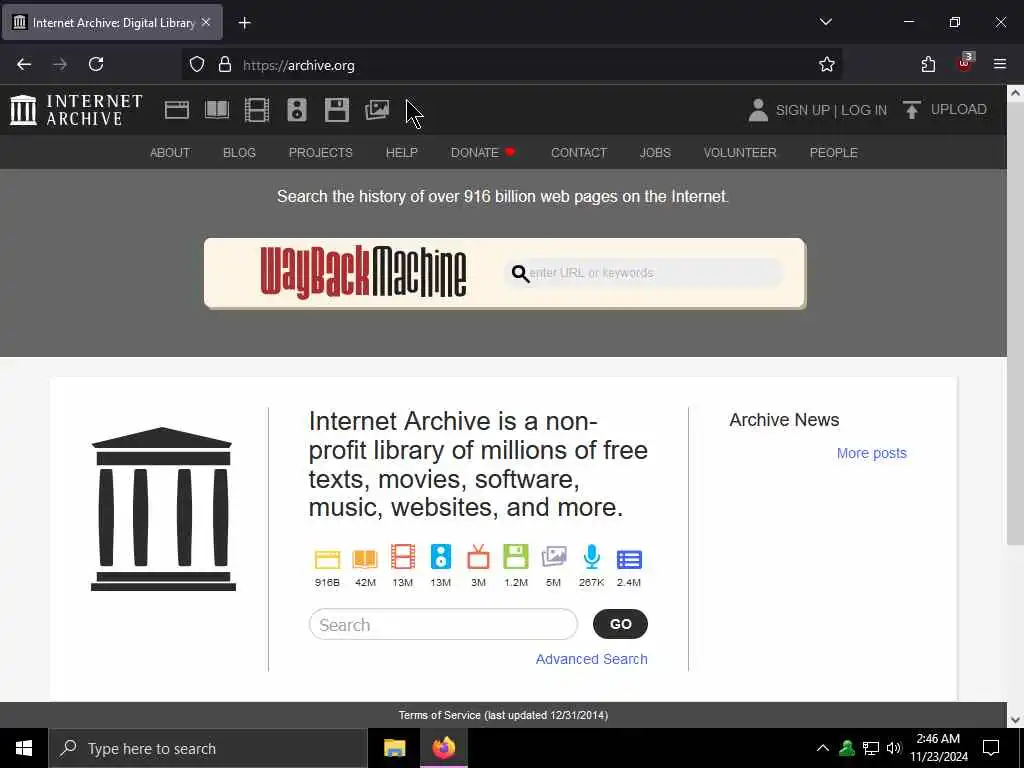The image size is (1024, 768).
Task: Open the DONATE menu item
Action: [x=483, y=152]
